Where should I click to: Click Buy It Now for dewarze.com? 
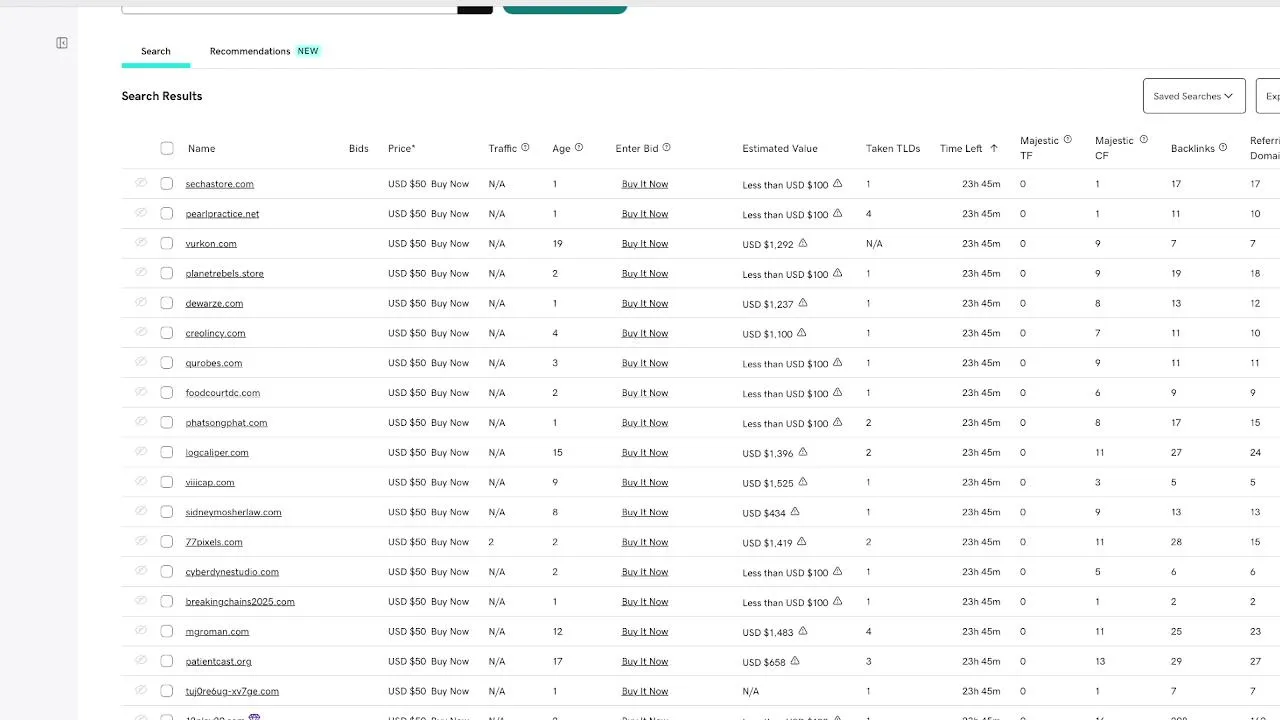645,303
